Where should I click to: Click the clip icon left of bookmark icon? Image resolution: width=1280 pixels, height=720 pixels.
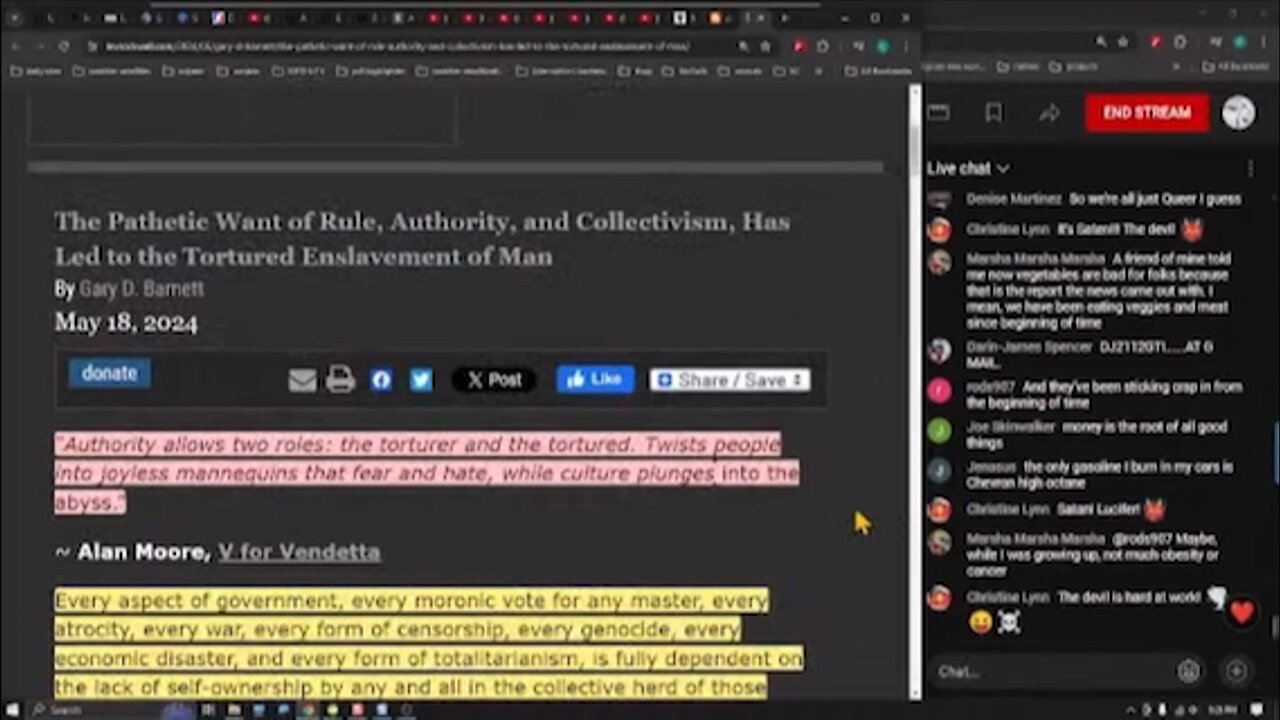click(x=938, y=113)
